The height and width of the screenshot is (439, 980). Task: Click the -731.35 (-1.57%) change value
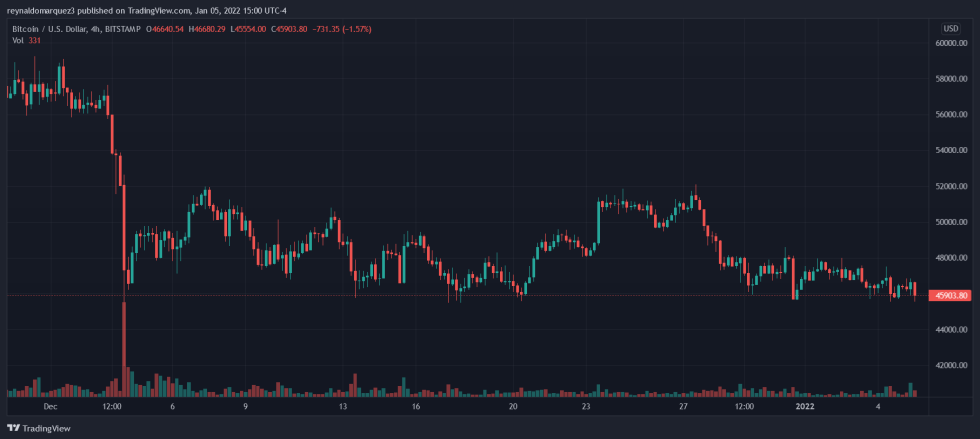tap(342, 29)
